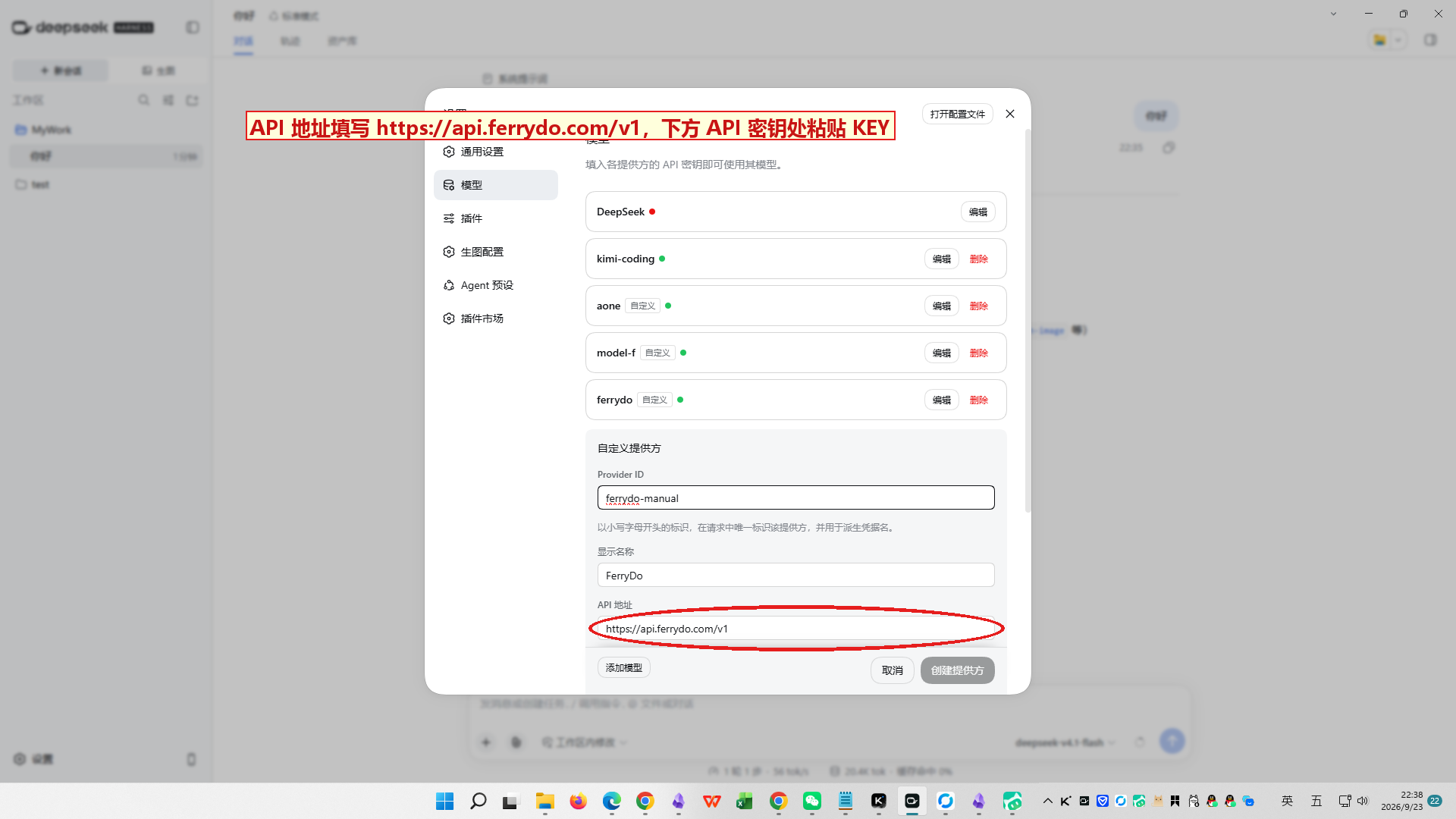Open the 生图配置 section
This screenshot has height=819, width=1456.
(496, 252)
